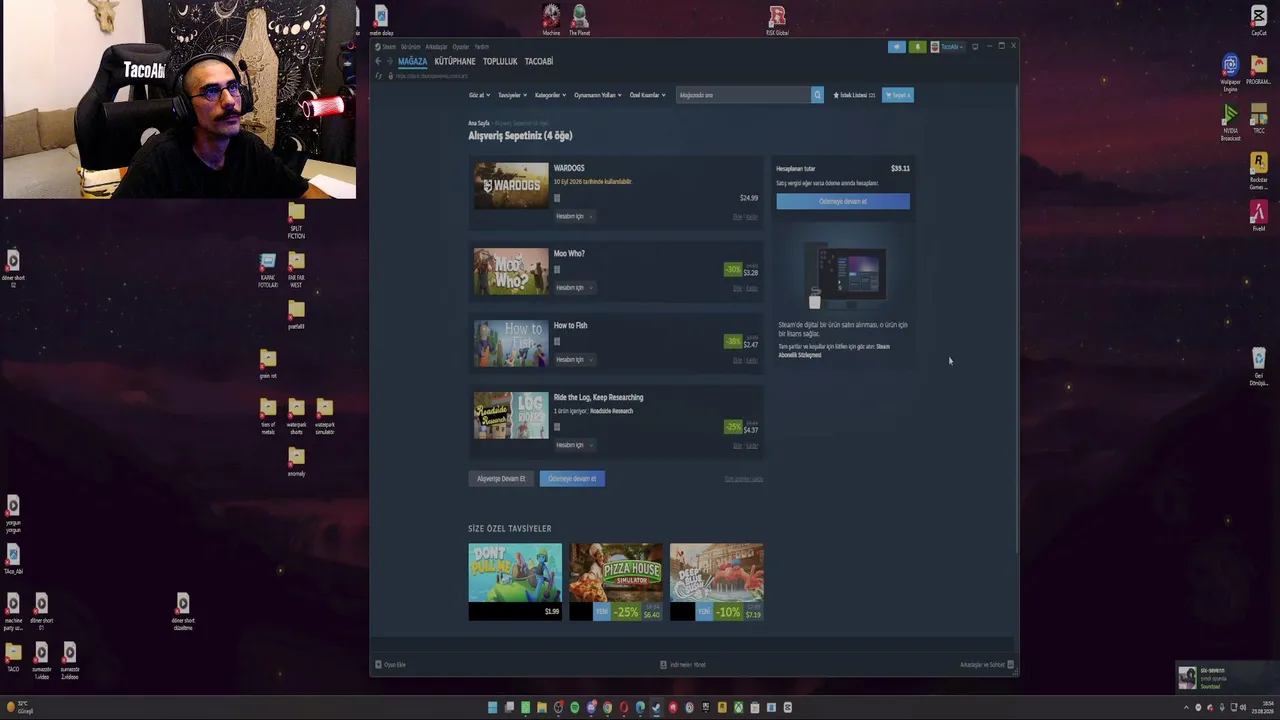Open the SPLIT FICTION desktop folder
Viewport: 1280px width, 720px height.
point(296,220)
